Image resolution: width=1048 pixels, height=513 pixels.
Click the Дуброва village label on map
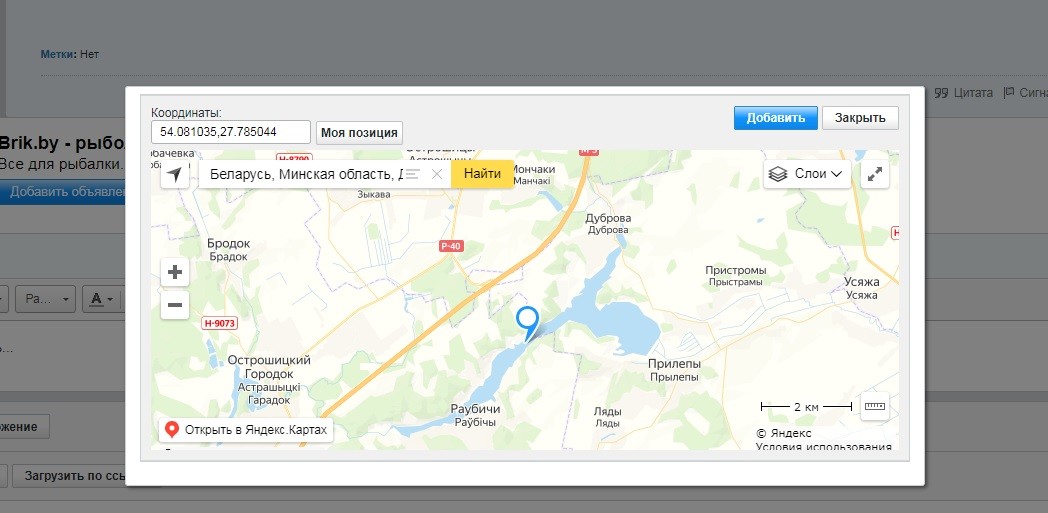608,218
